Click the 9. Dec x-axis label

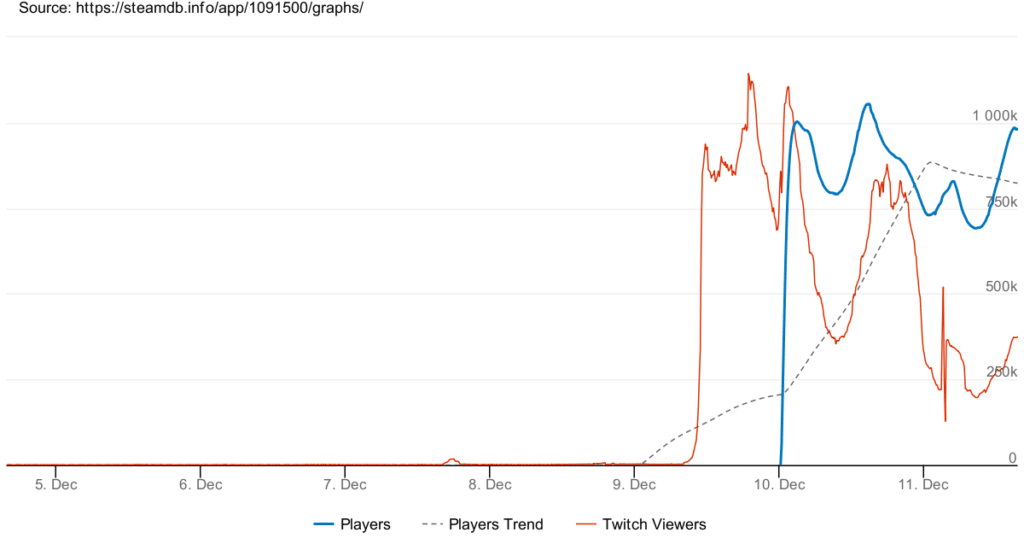[x=634, y=485]
